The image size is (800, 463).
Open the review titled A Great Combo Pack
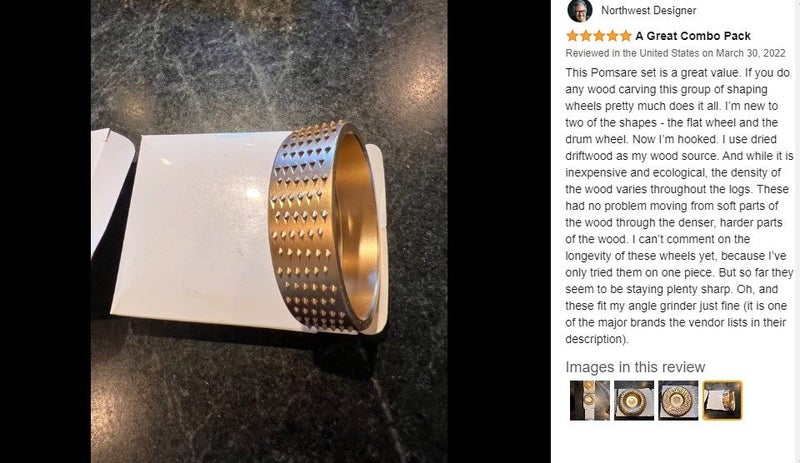(693, 36)
